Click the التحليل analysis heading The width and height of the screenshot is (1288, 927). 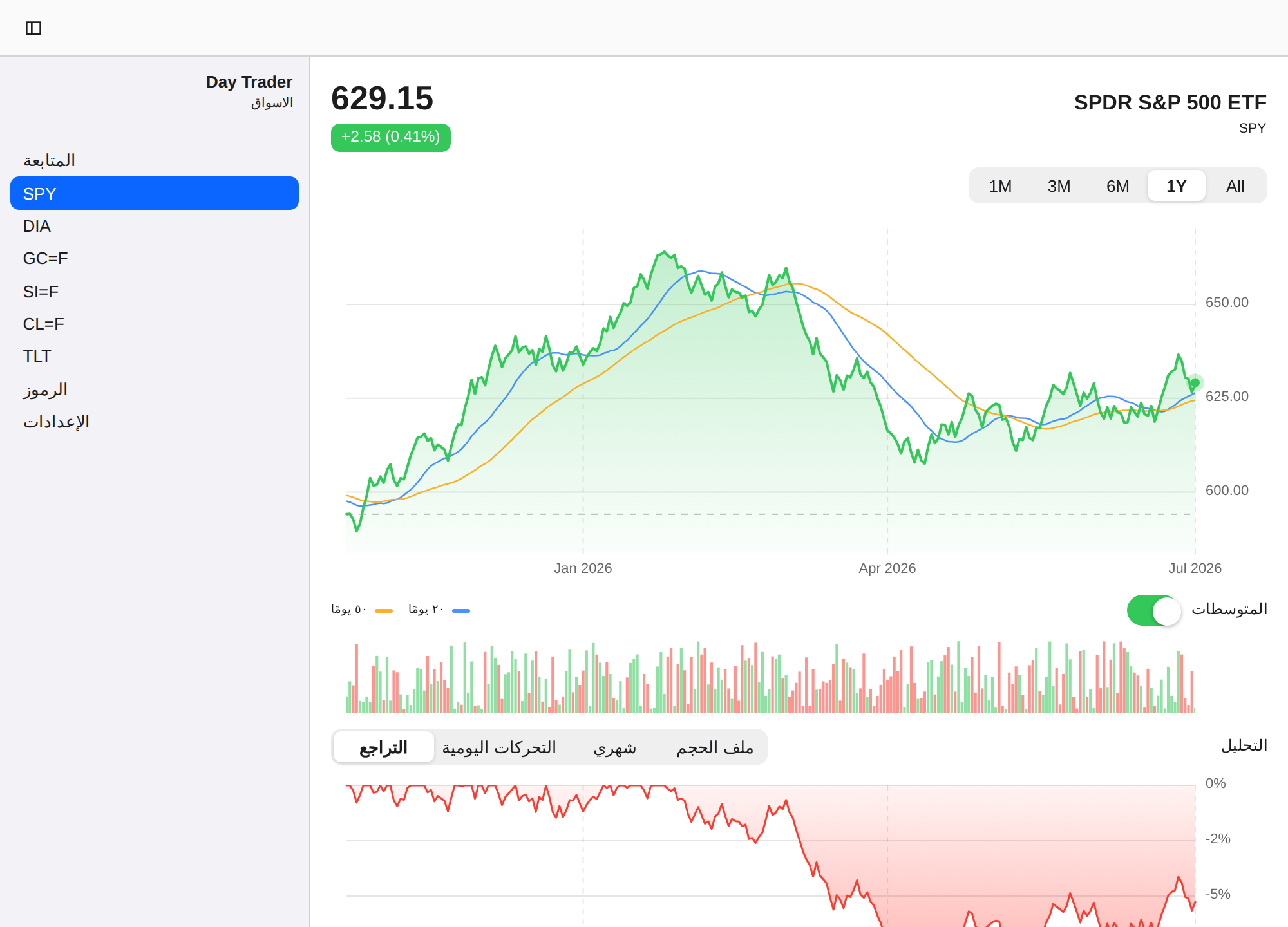coord(1244,745)
